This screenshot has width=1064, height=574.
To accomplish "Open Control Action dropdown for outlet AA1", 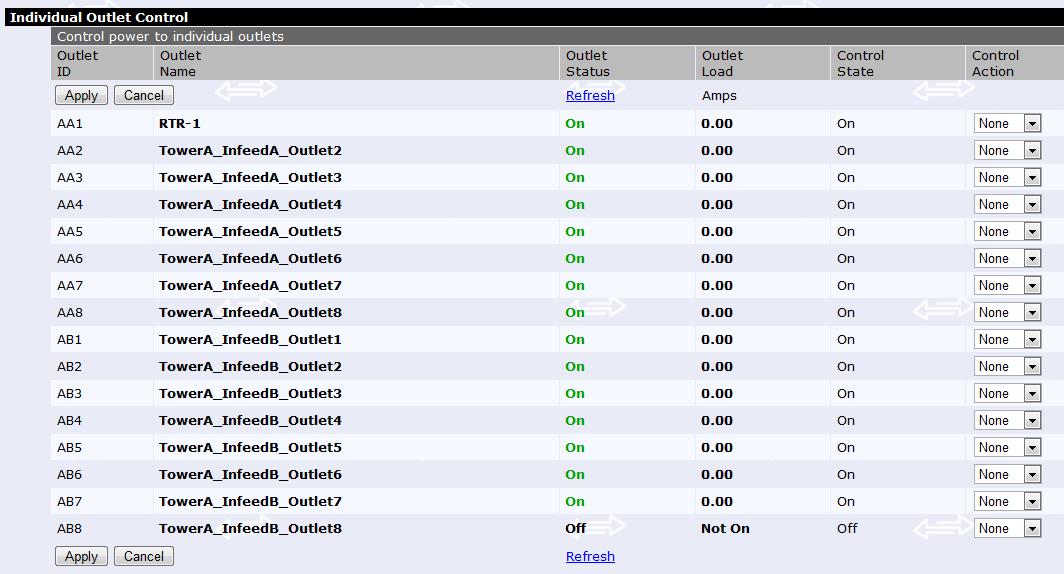I will point(1008,124).
